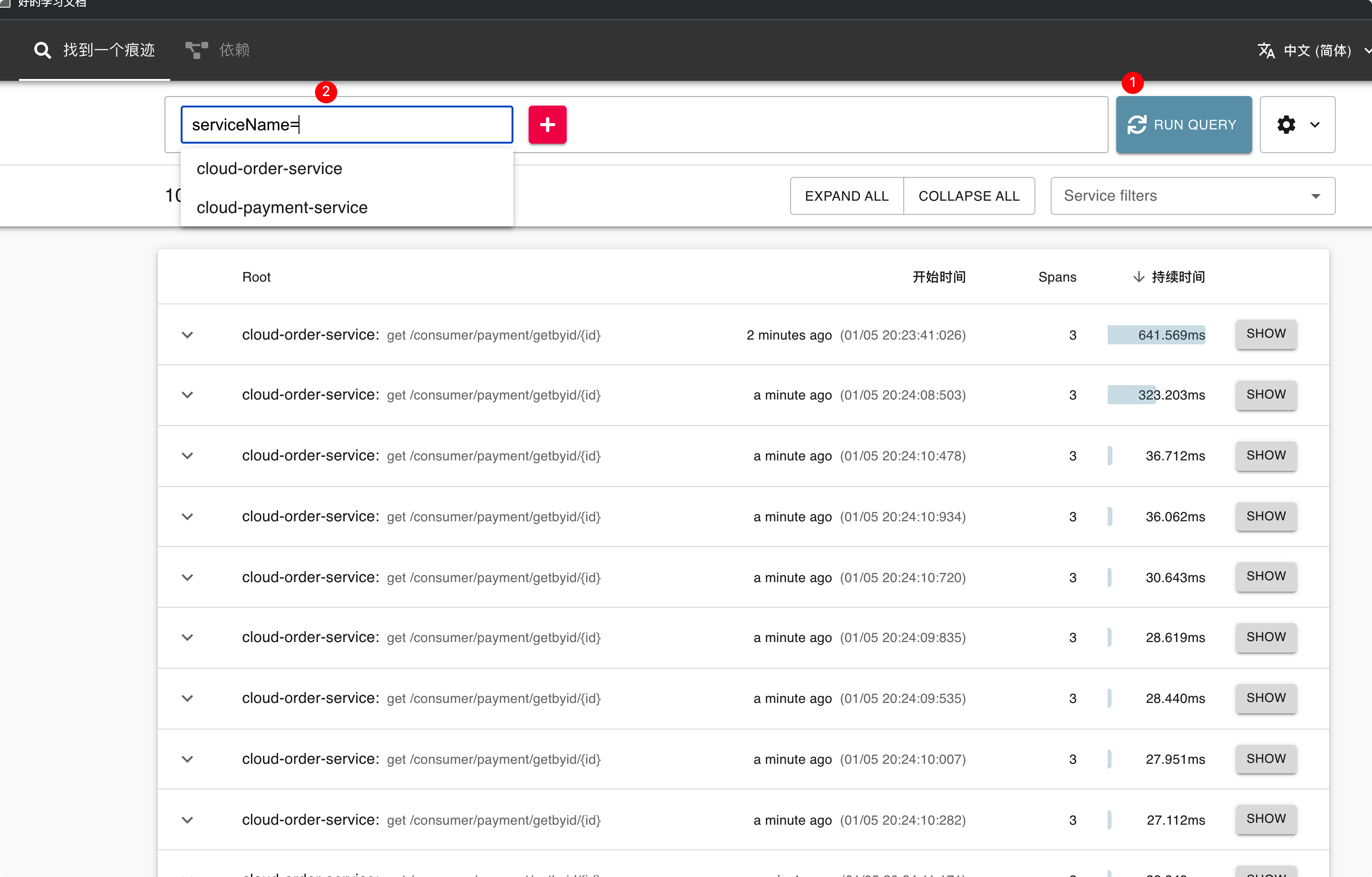Screen dimensions: 1372x877
Task: Choose cloud-order-service from suggestions
Action: pos(269,169)
